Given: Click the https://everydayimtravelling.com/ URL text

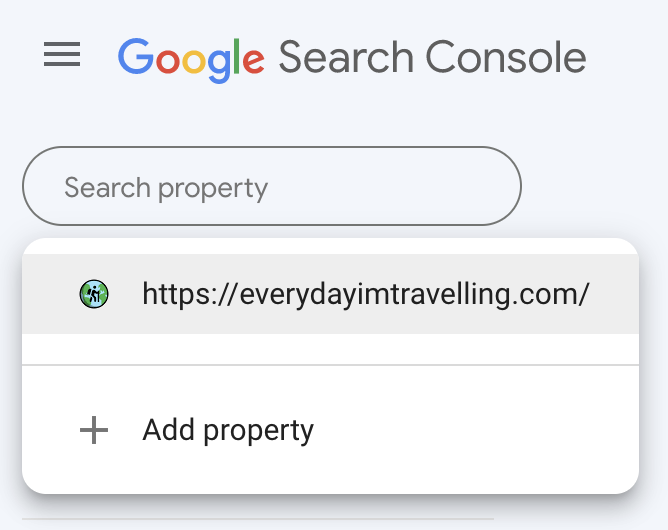Looking at the screenshot, I should 366,294.
